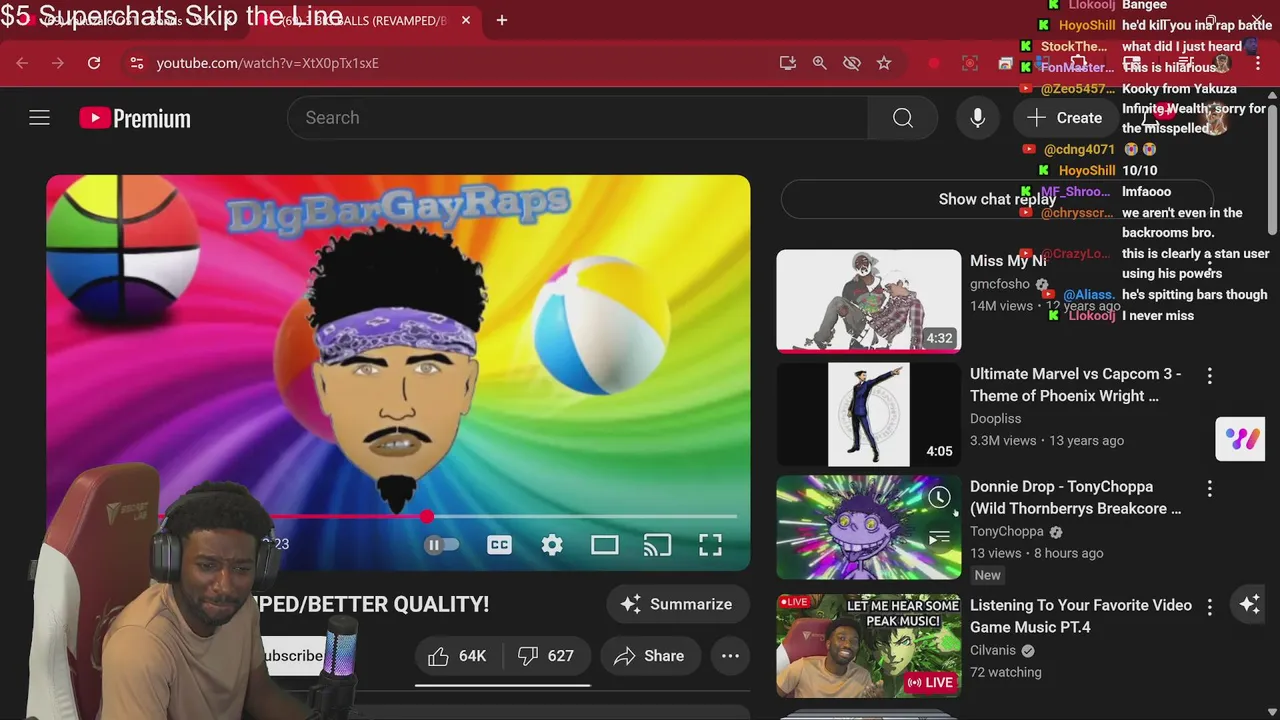Go back with the browser back arrow
This screenshot has height=720, width=1280.
[22, 63]
